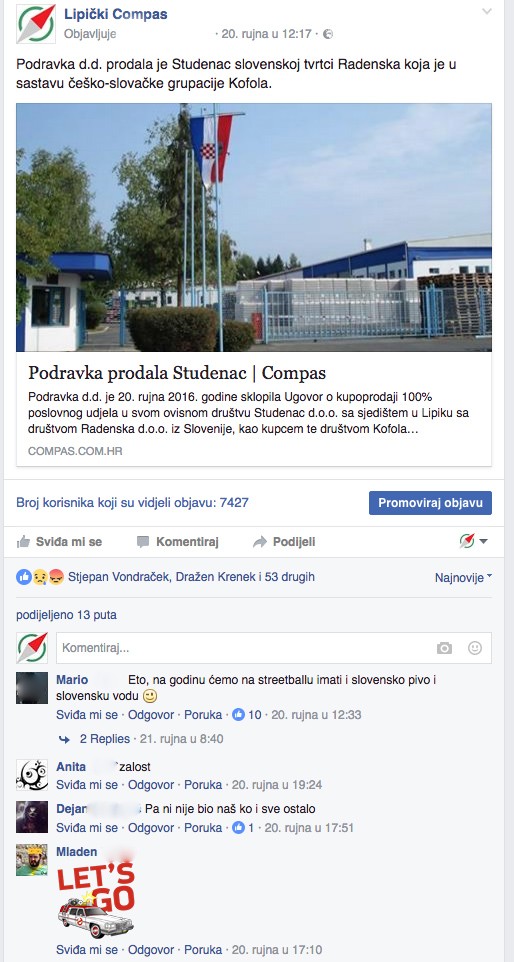Click the Promoviraj objavu button
This screenshot has height=962, width=514.
tap(430, 503)
